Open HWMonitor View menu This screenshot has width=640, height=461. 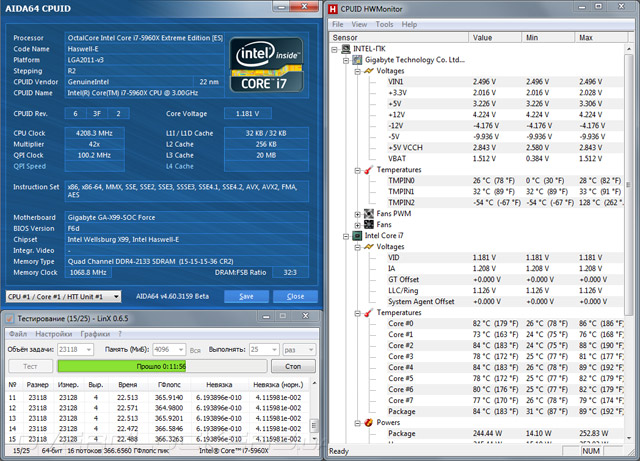coord(359,24)
